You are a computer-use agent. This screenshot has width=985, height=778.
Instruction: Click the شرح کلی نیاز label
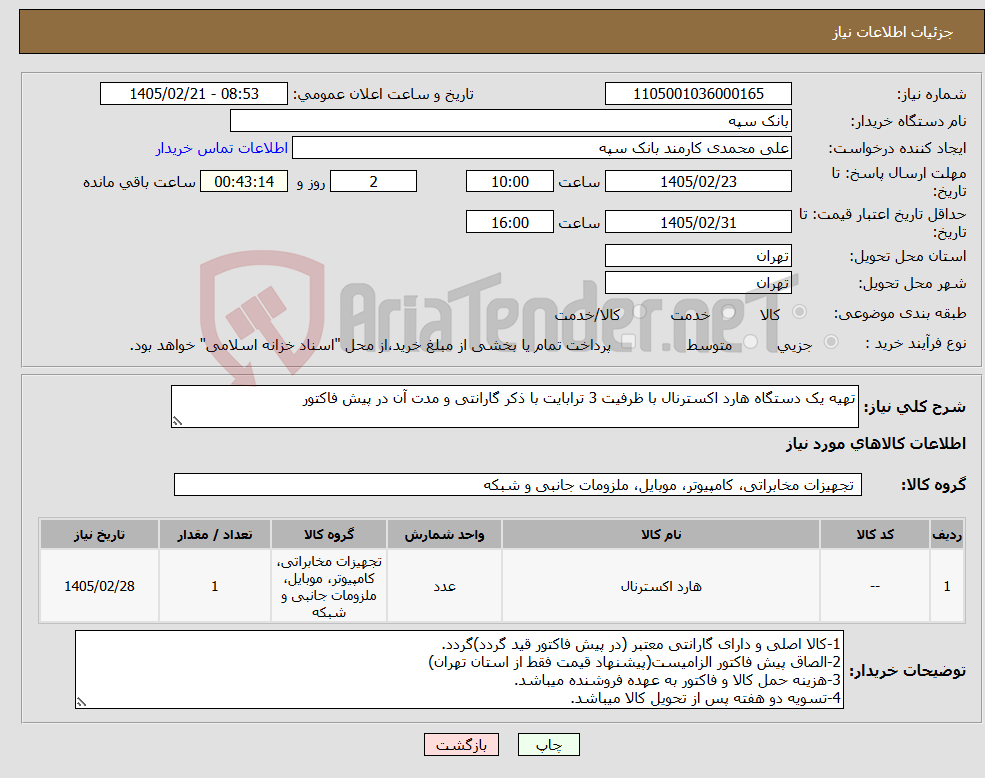point(915,407)
